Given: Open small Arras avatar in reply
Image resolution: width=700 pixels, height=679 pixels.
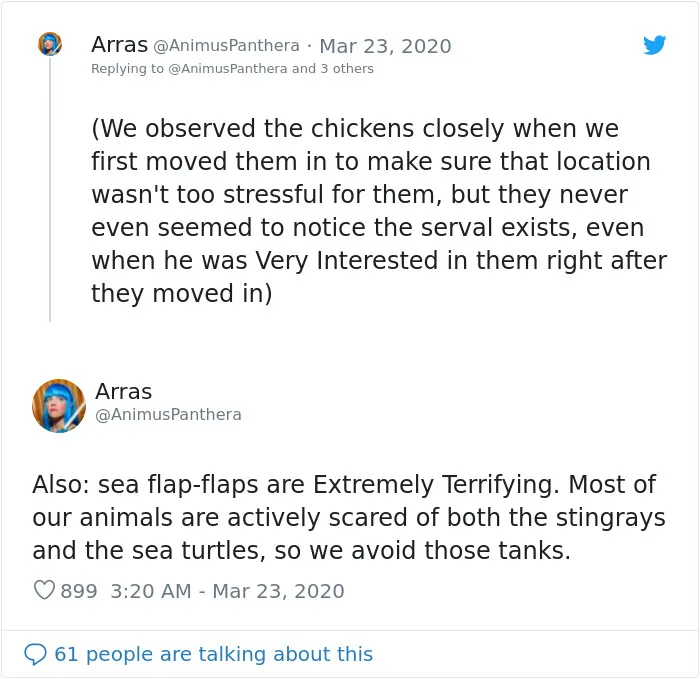Looking at the screenshot, I should pos(50,44).
